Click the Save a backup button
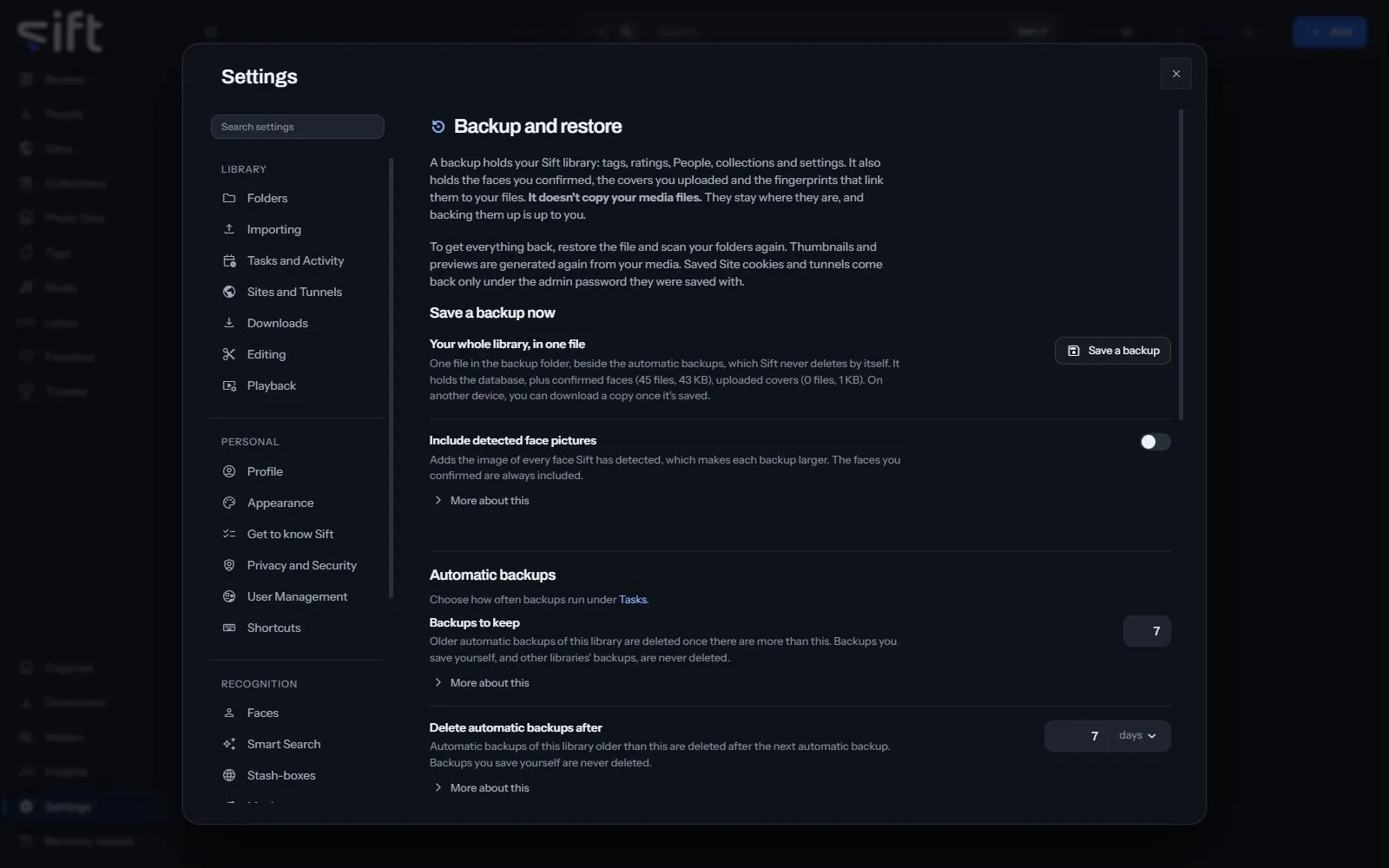This screenshot has width=1389, height=868. [1113, 351]
